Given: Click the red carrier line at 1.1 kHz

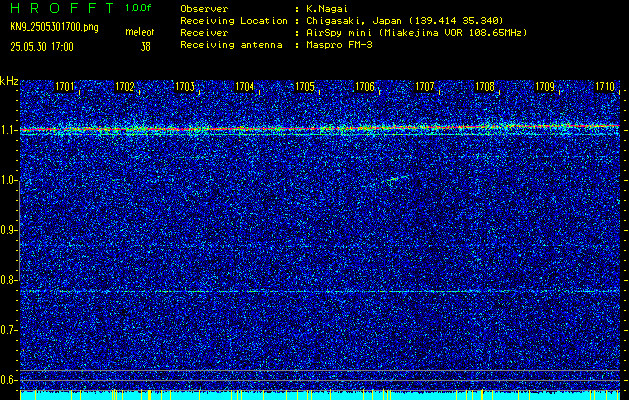Looking at the screenshot, I should click(x=320, y=128).
